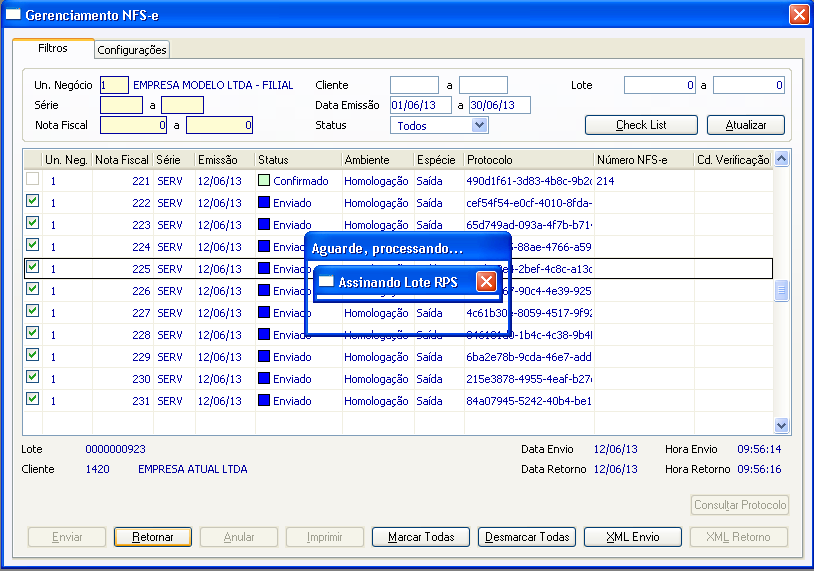Click the XML Envio button
Viewport: 814px width, 571px height.
[x=633, y=537]
